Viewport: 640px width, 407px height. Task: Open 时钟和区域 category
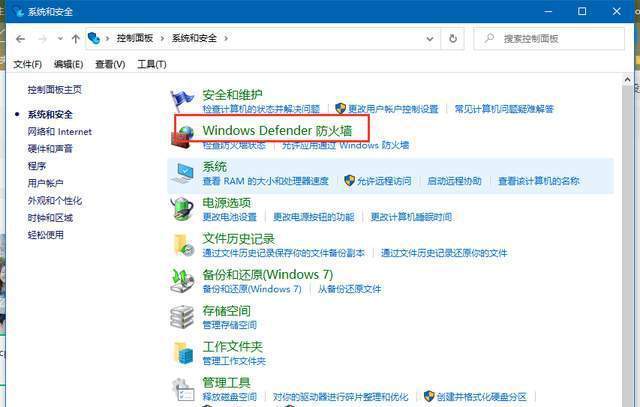[x=50, y=218]
